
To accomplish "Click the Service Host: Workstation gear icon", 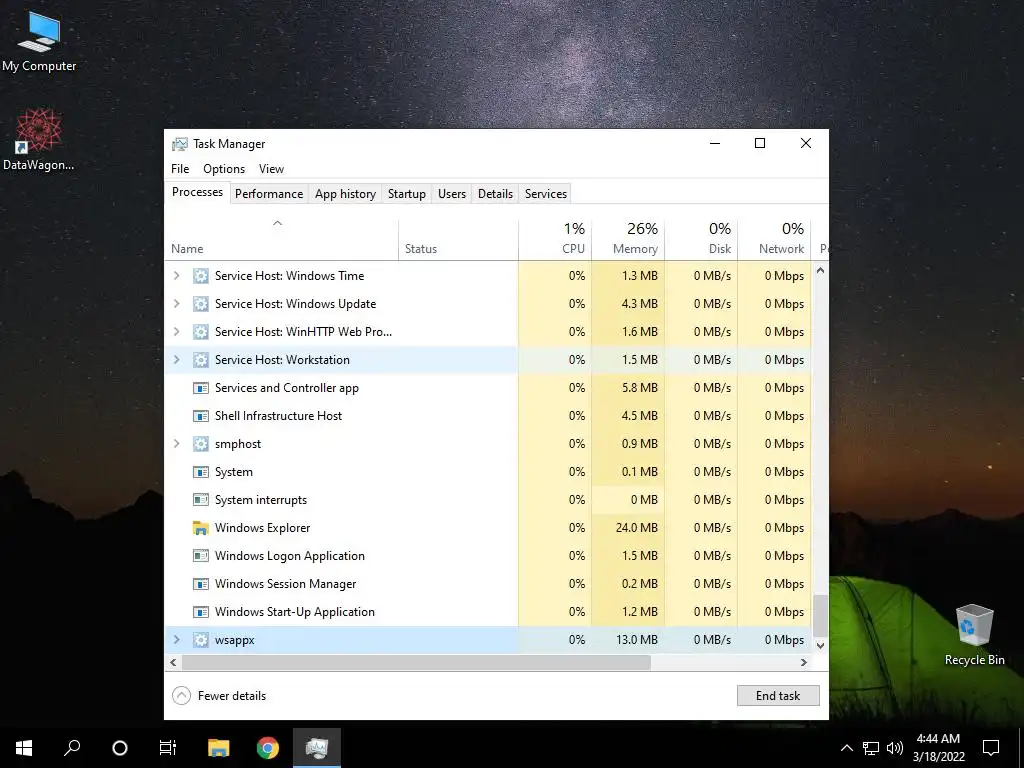I will (200, 360).
